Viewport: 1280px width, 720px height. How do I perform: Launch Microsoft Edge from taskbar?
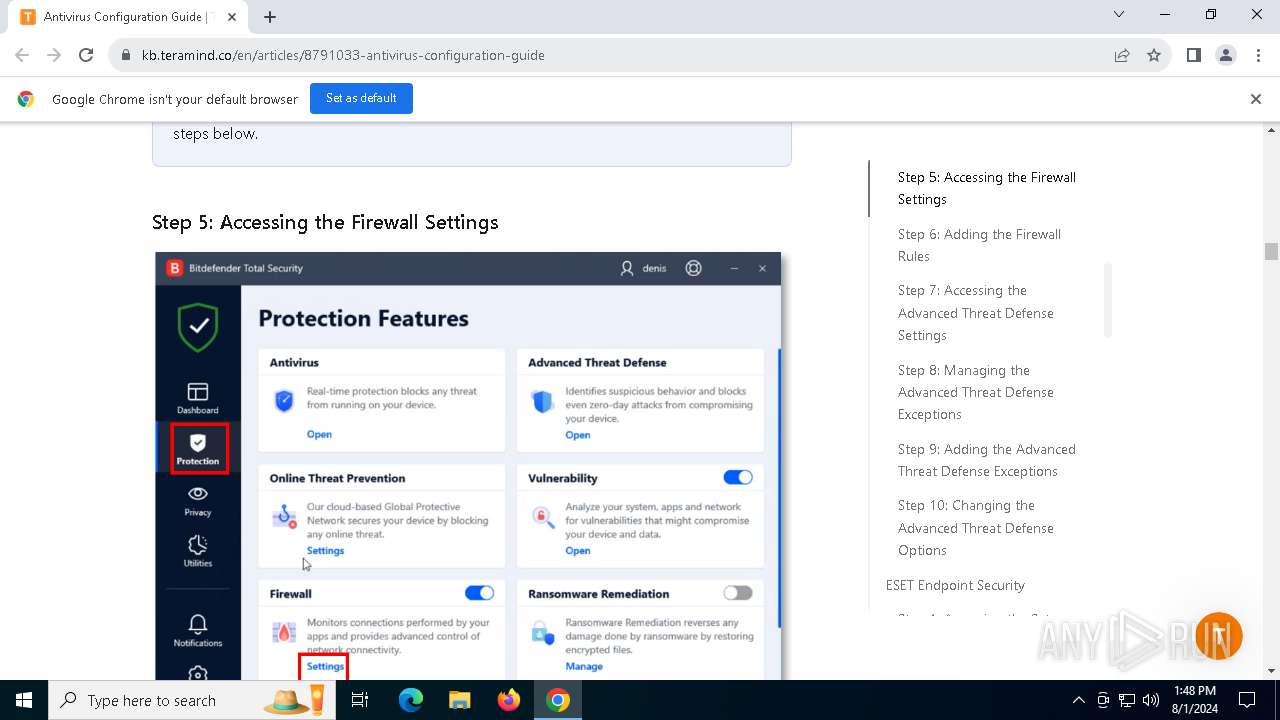click(411, 700)
